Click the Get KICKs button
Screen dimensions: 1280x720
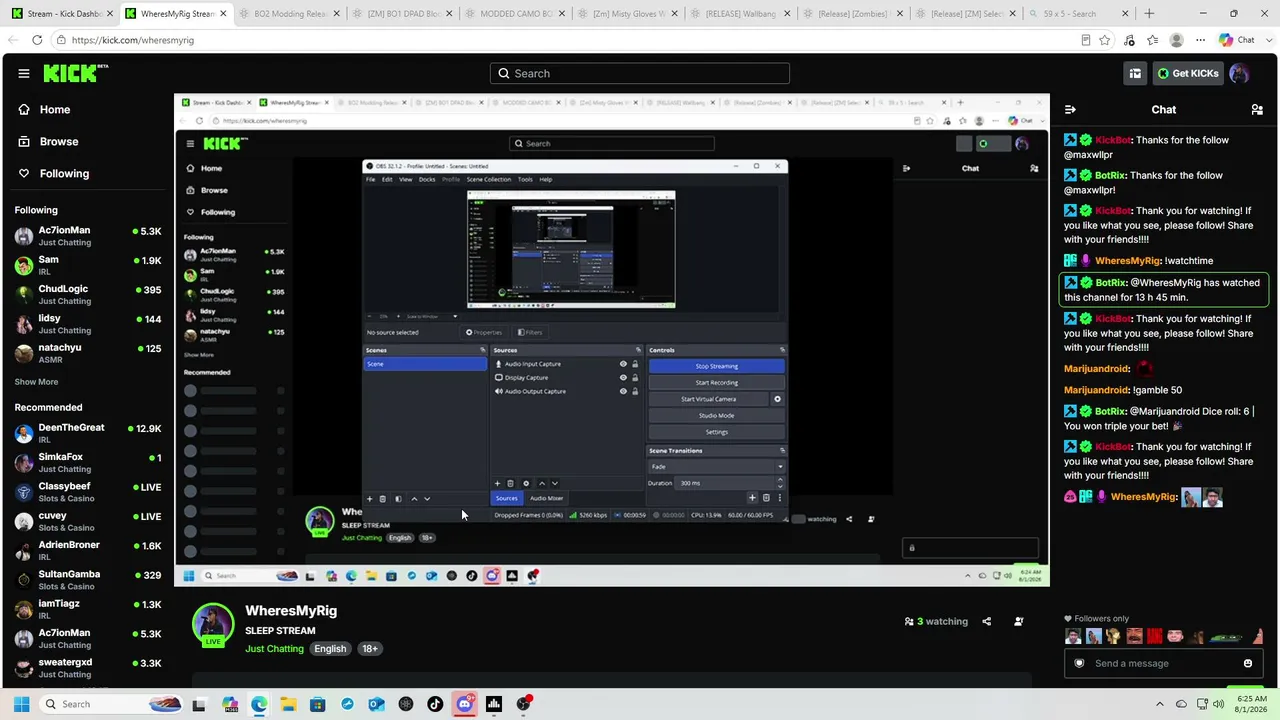tap(1187, 73)
